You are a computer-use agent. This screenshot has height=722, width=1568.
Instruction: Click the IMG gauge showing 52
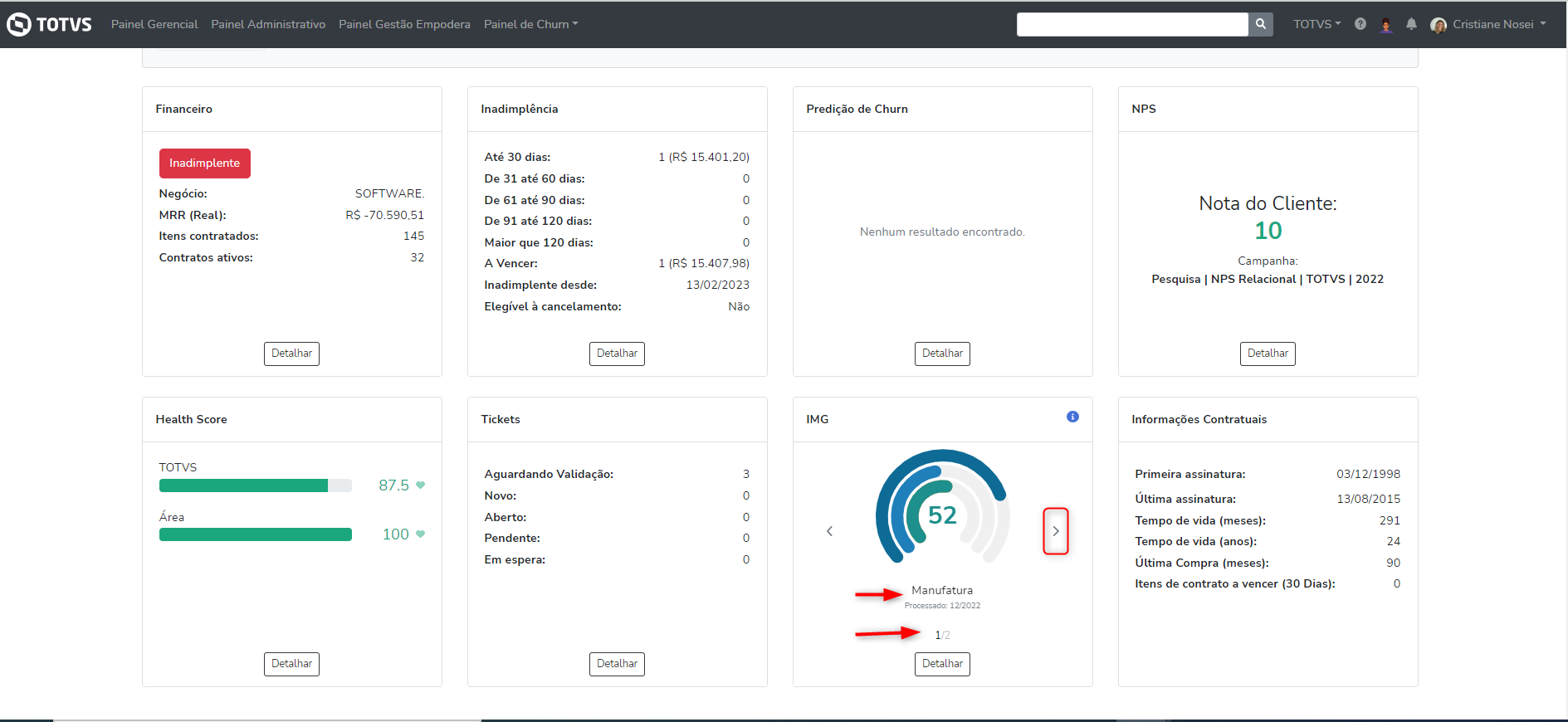tap(943, 508)
